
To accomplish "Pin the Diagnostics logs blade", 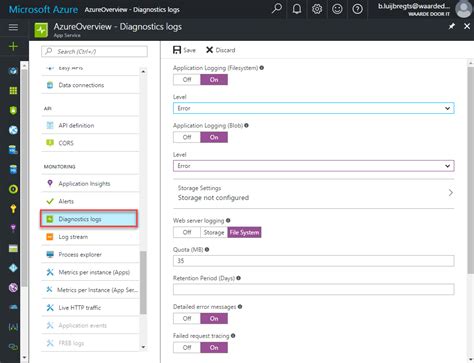I will coord(452,26).
